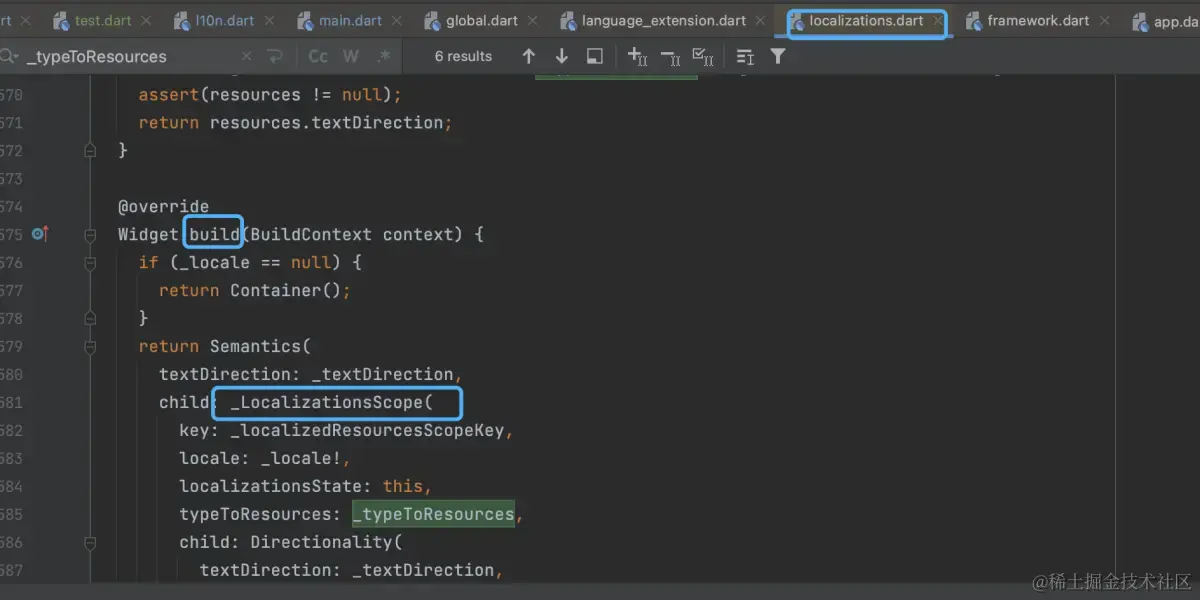Click fold end marker below return resources.textDirection
The width and height of the screenshot is (1200, 600).
coord(90,150)
